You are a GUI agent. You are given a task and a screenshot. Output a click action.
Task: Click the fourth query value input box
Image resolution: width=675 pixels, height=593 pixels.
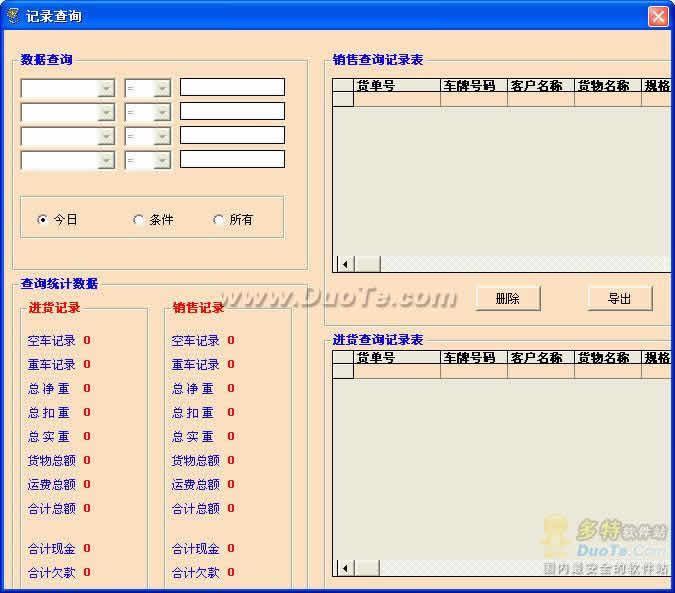(232, 159)
